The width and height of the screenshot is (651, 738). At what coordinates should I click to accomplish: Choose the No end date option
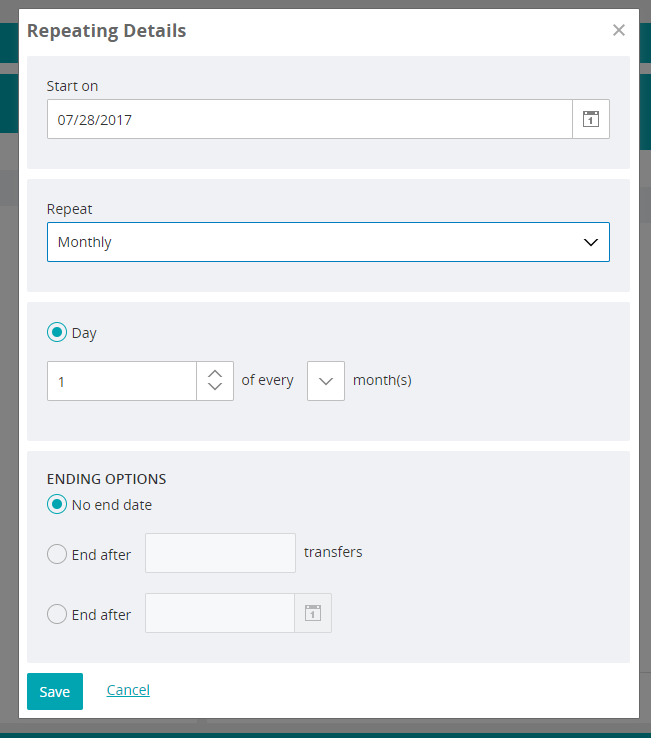click(x=57, y=505)
